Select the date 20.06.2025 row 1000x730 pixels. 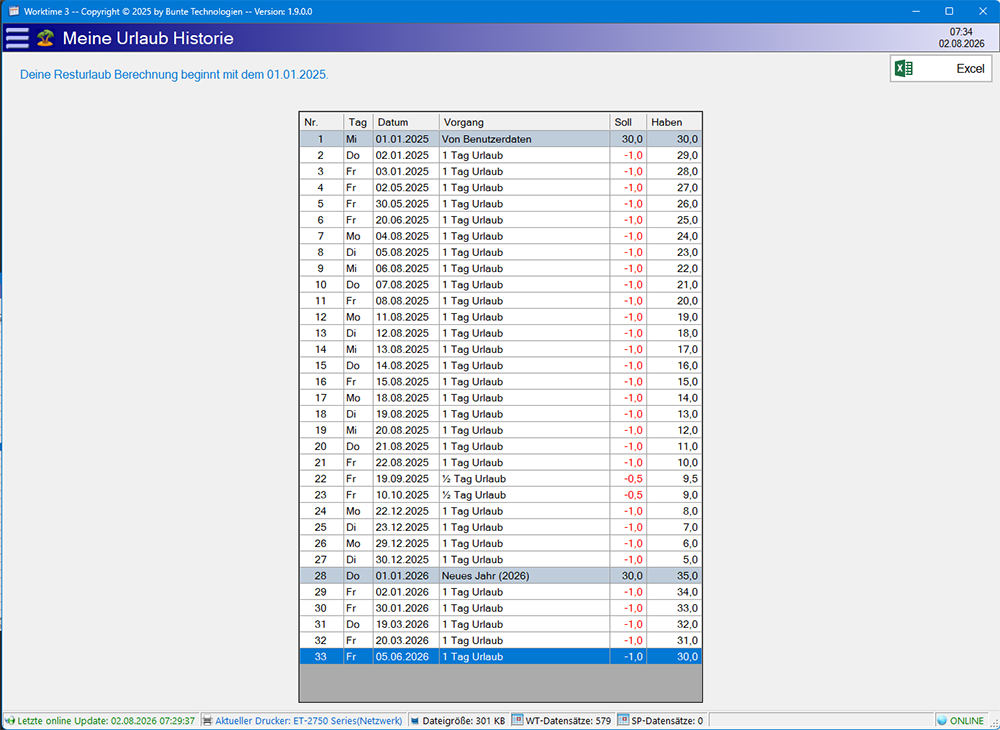501,220
